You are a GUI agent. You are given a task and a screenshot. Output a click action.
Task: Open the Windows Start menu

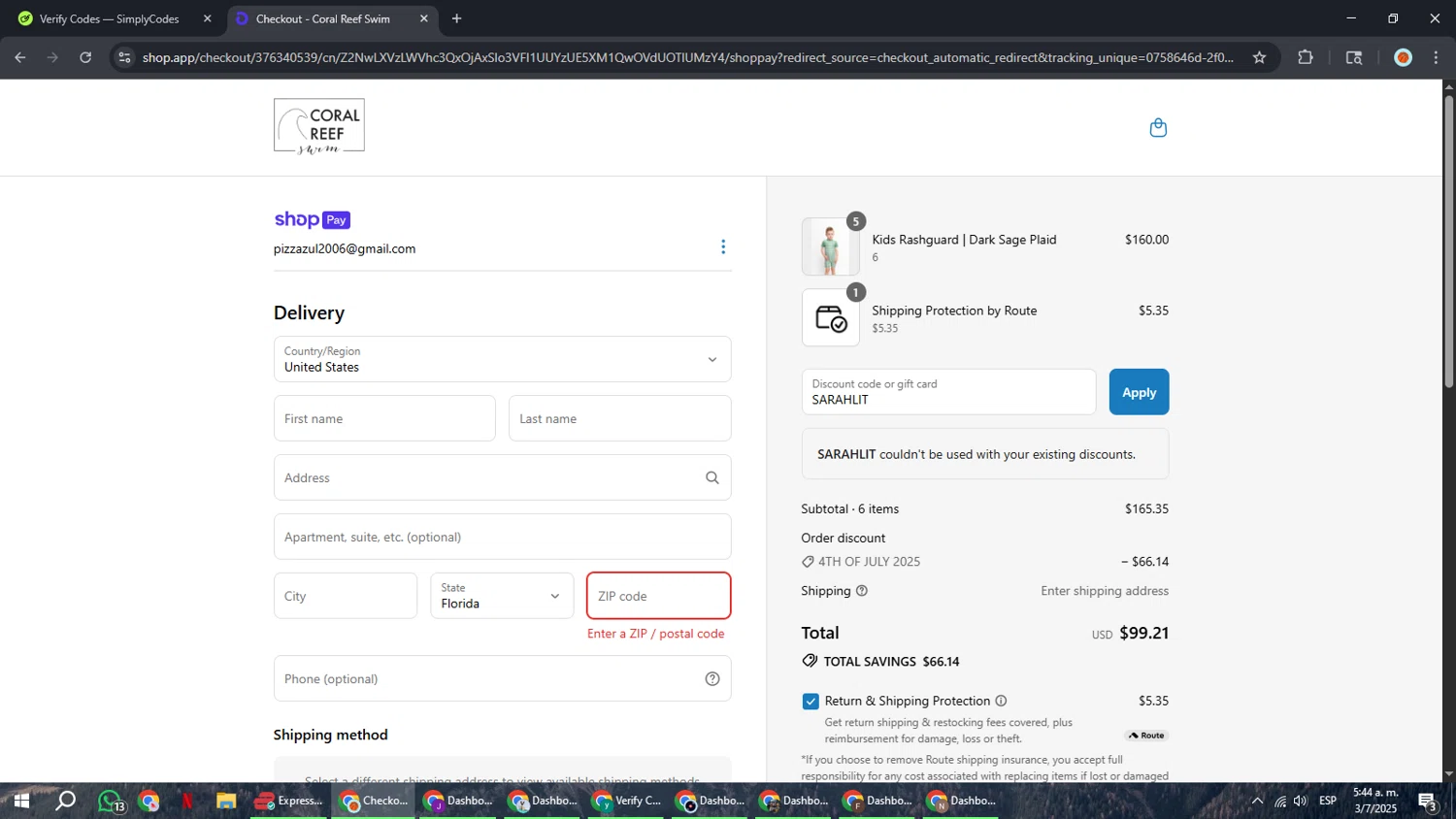point(21,801)
